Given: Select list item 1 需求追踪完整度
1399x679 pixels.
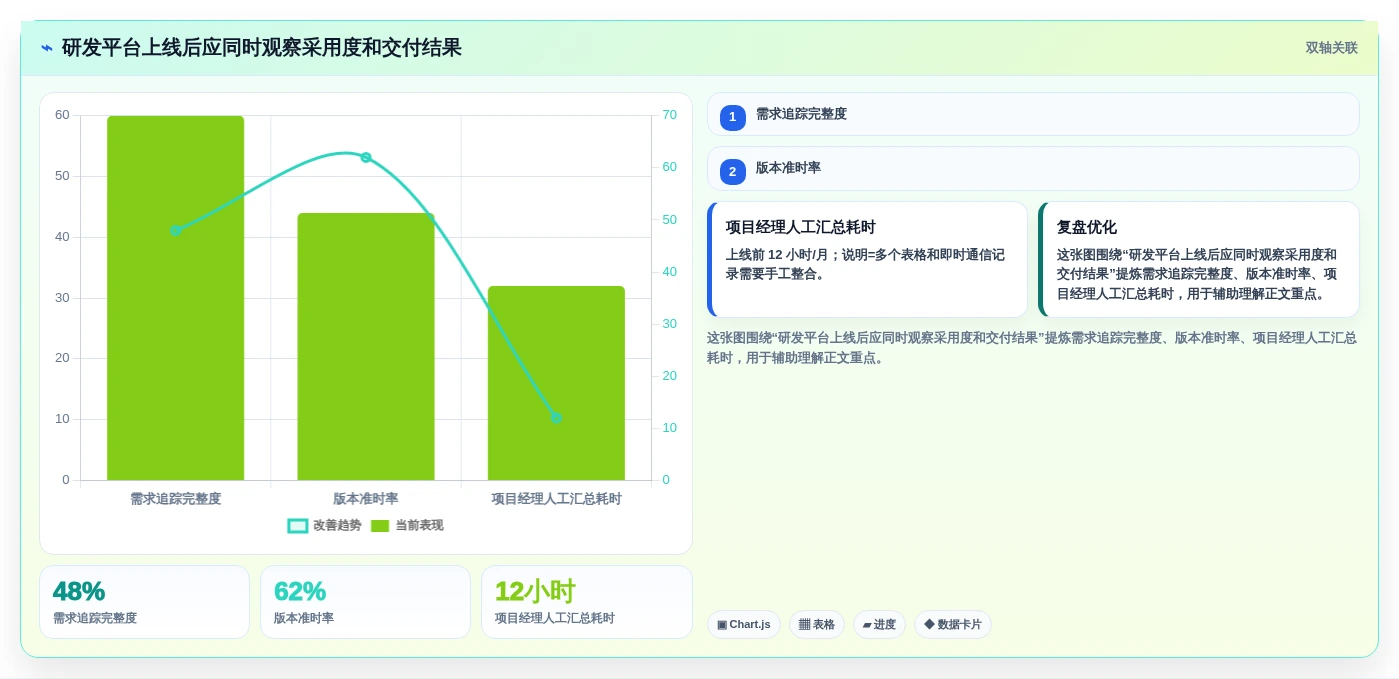Looking at the screenshot, I should pos(1033,114).
